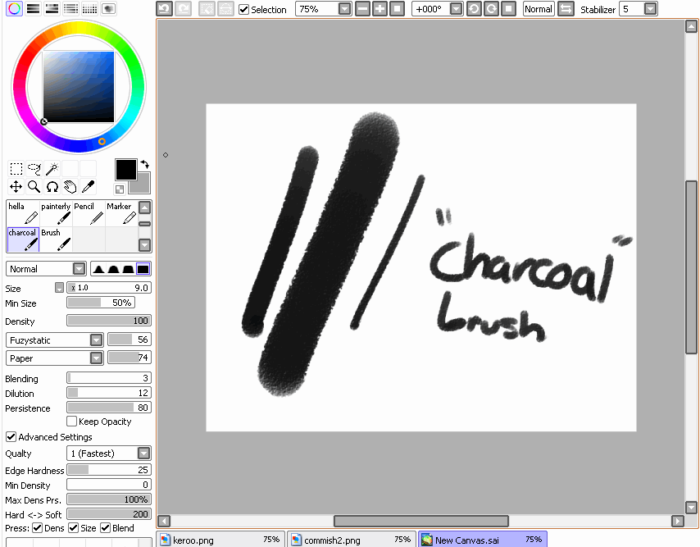Select the rectangular selection tool
Viewport: 700px width, 547px height.
click(16, 169)
